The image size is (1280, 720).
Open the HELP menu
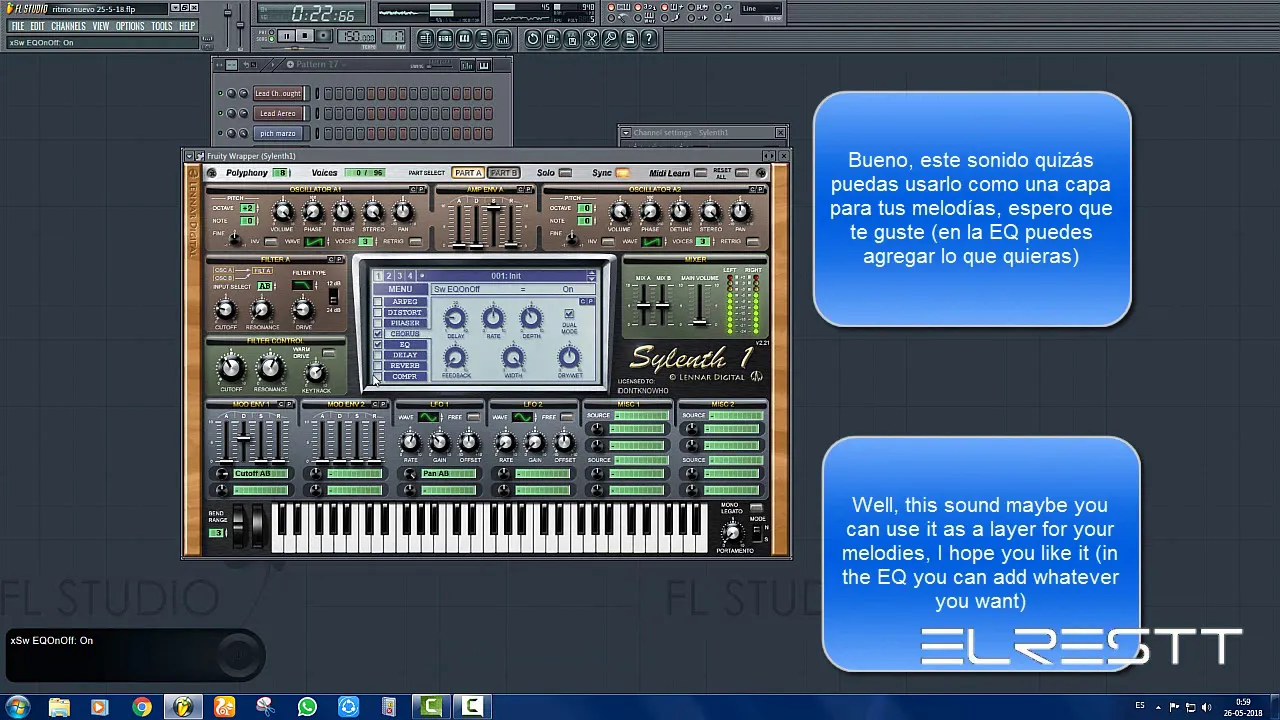(x=187, y=26)
